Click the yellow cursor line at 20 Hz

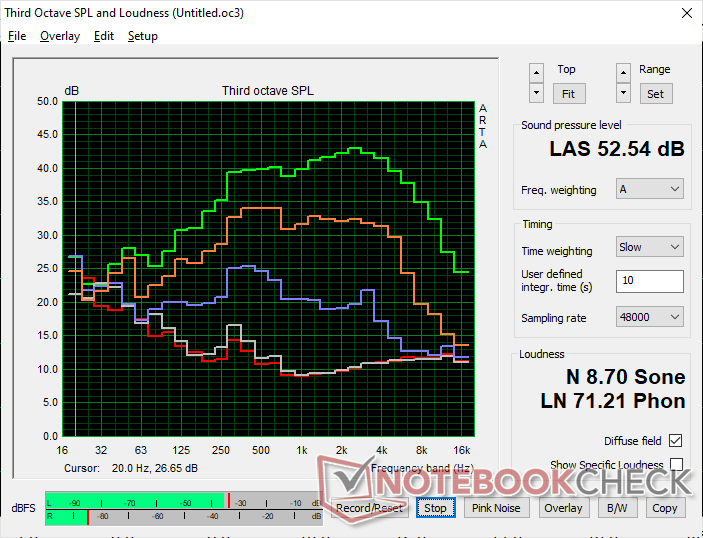pos(75,269)
